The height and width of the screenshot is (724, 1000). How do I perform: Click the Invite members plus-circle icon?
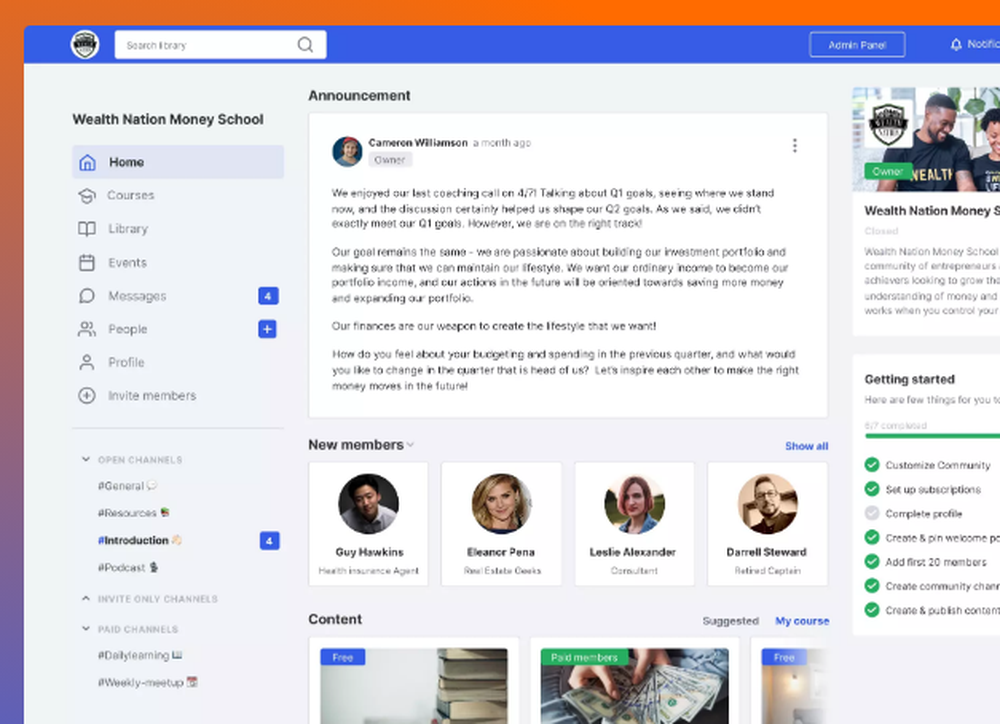coord(87,395)
